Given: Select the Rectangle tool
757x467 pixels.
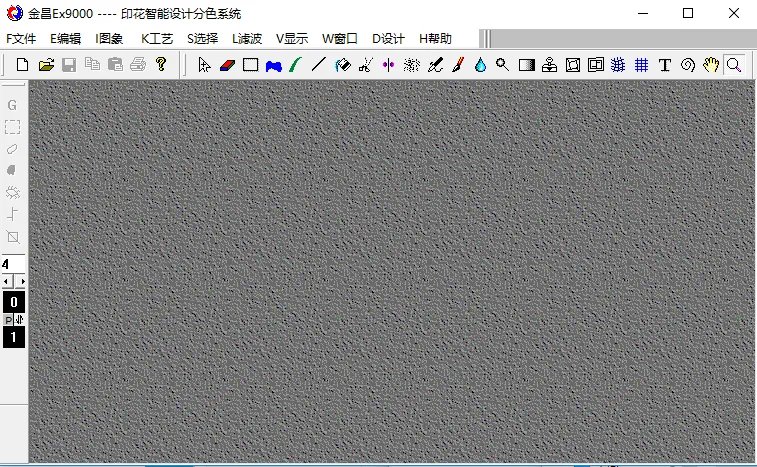Looking at the screenshot, I should (x=250, y=65).
